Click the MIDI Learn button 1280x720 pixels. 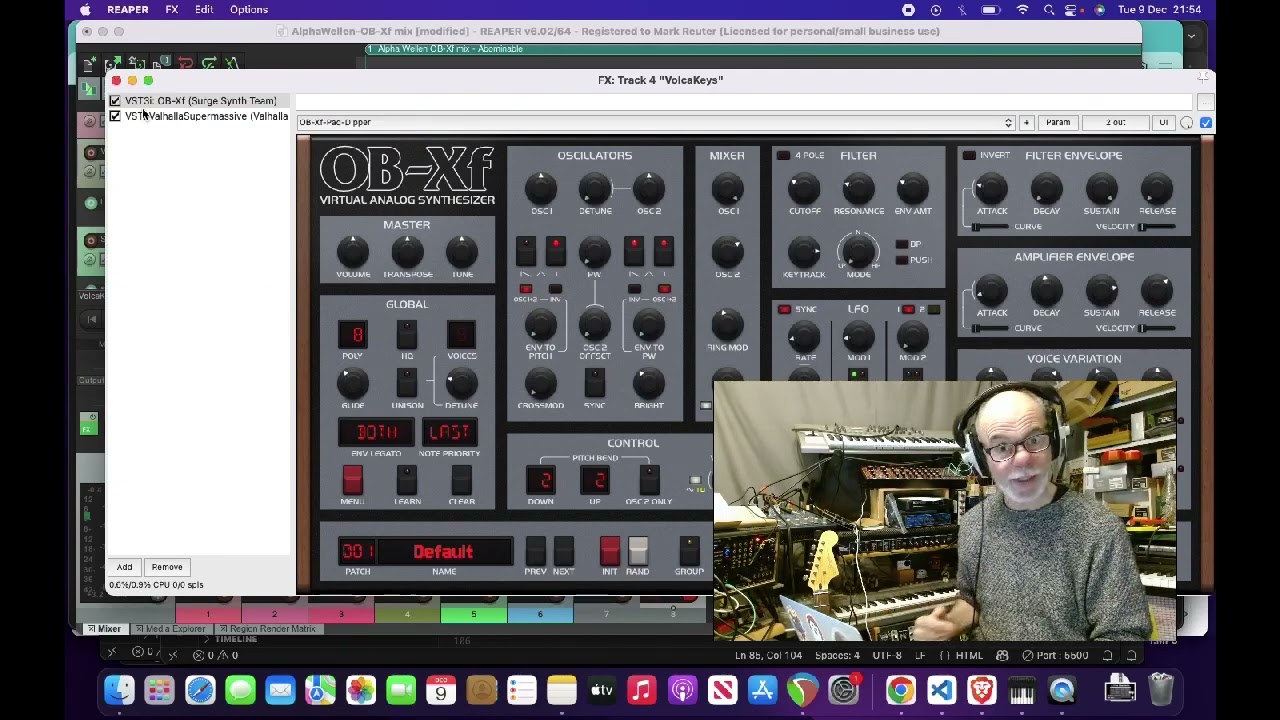(407, 479)
